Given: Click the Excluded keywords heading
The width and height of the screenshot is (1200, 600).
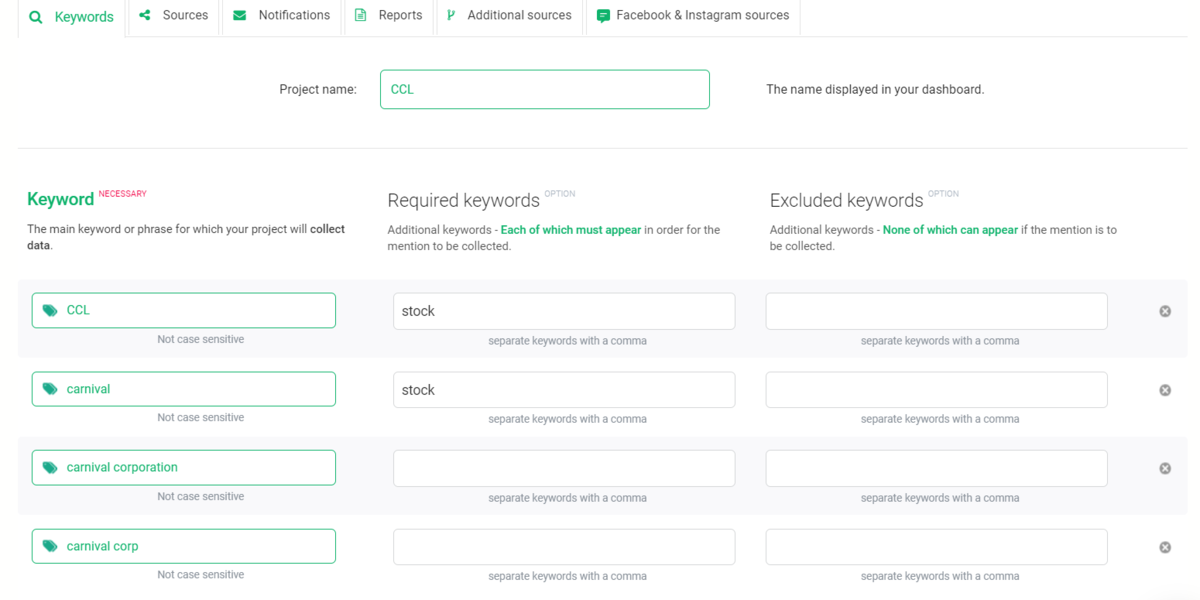Looking at the screenshot, I should pos(846,200).
